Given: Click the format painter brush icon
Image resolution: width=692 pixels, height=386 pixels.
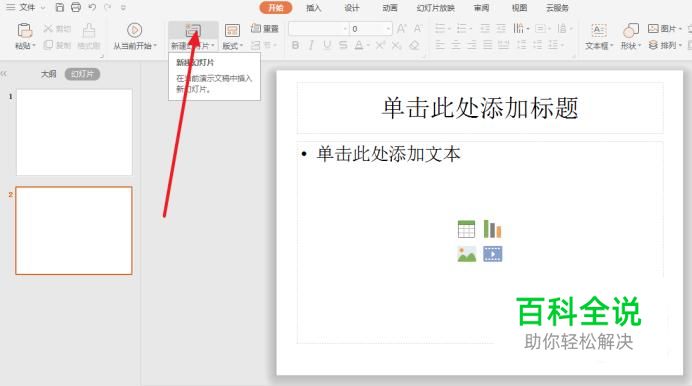Looking at the screenshot, I should pyautogui.click(x=89, y=30).
